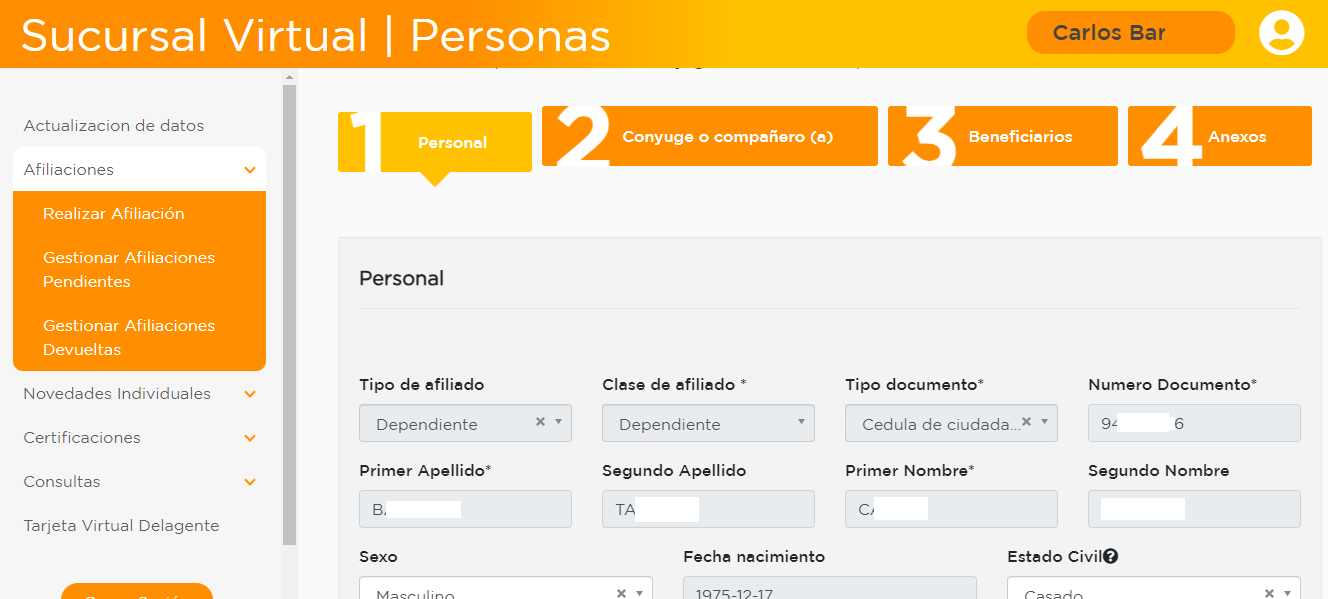Expand the Novedades Individuales chevron

(x=250, y=394)
